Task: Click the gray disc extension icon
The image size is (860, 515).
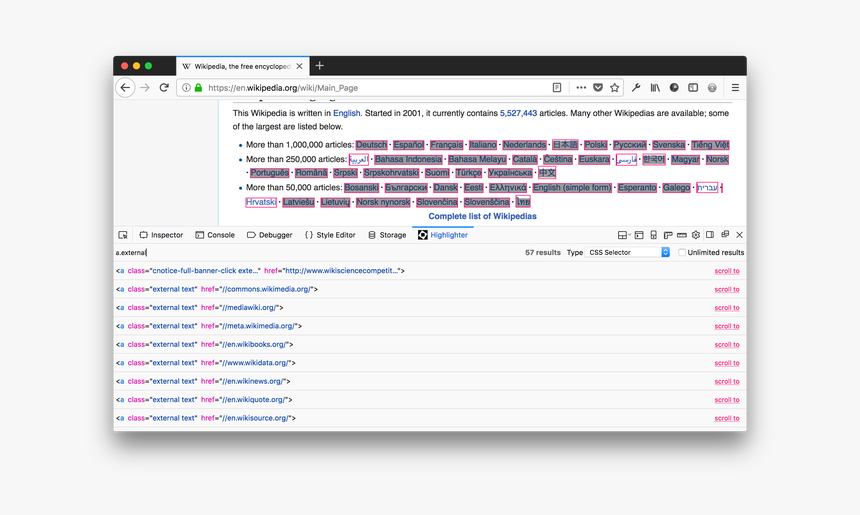Action: pyautogui.click(x=712, y=88)
